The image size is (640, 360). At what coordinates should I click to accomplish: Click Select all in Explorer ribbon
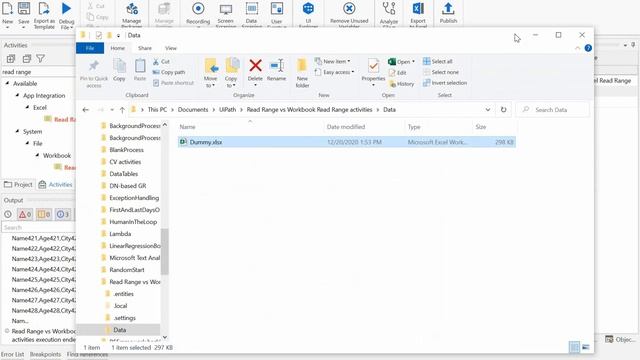[x=438, y=62]
